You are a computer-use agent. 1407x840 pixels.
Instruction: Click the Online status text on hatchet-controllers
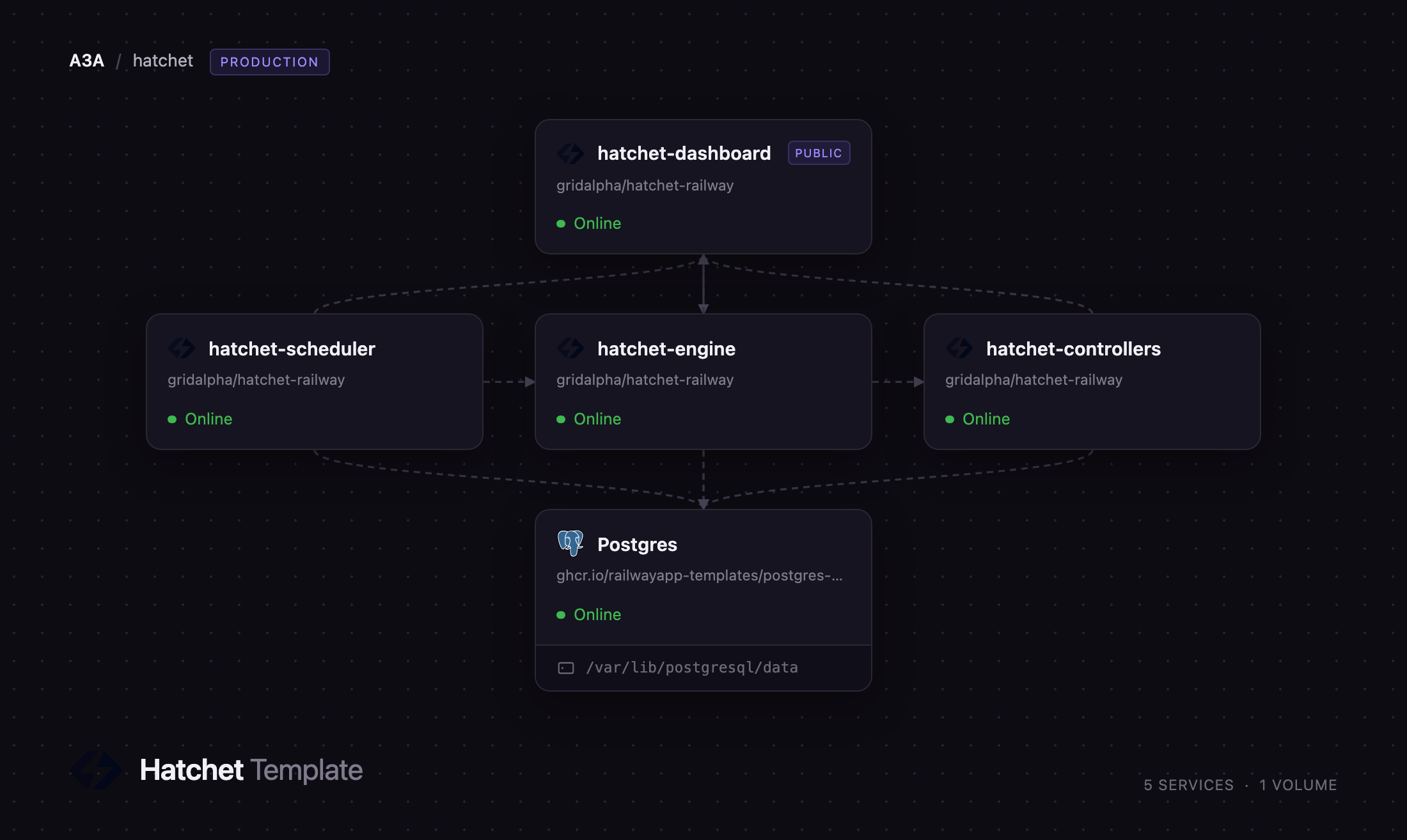pos(986,419)
